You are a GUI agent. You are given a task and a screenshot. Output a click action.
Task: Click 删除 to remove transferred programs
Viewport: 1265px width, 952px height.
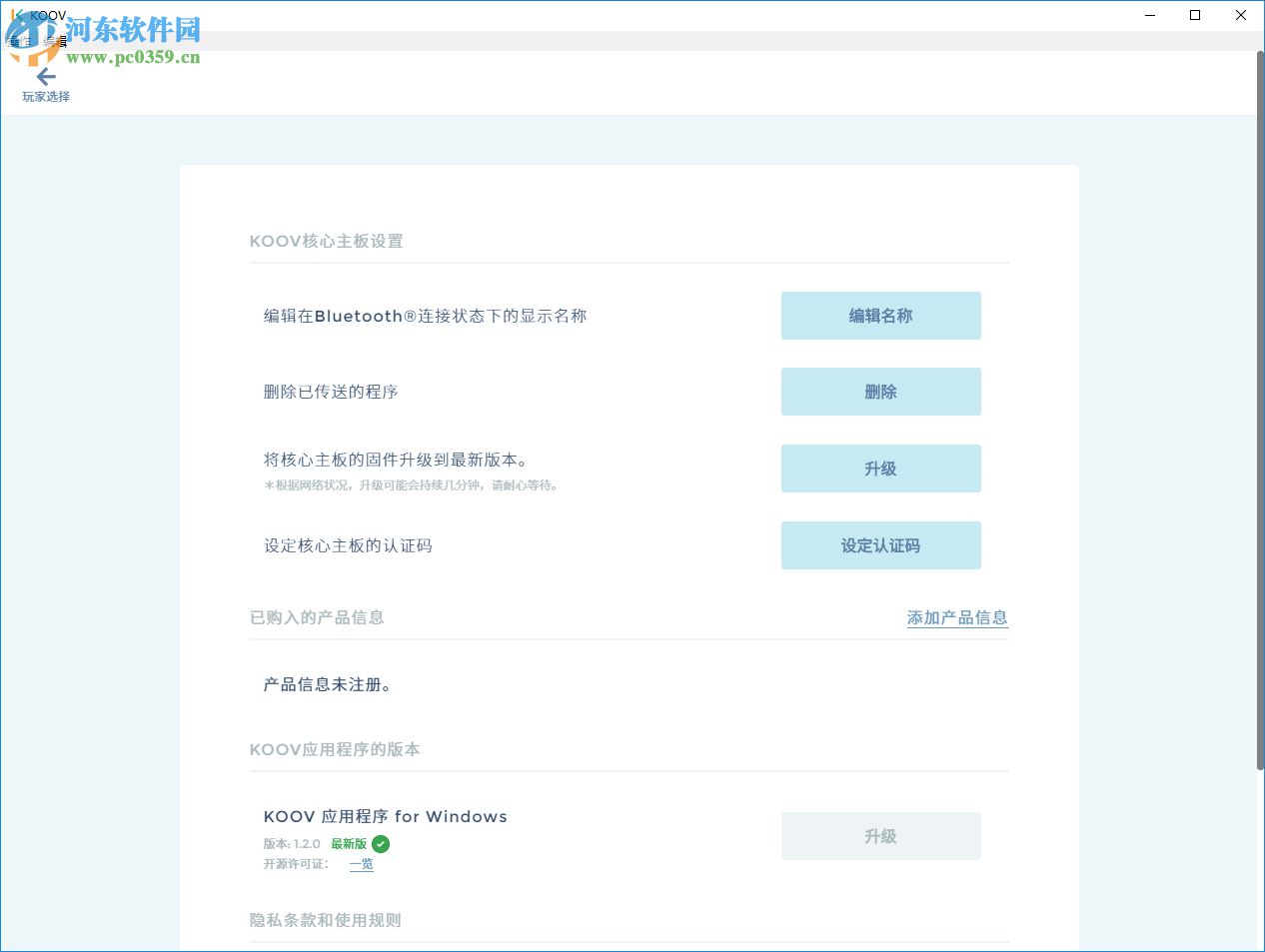point(880,392)
